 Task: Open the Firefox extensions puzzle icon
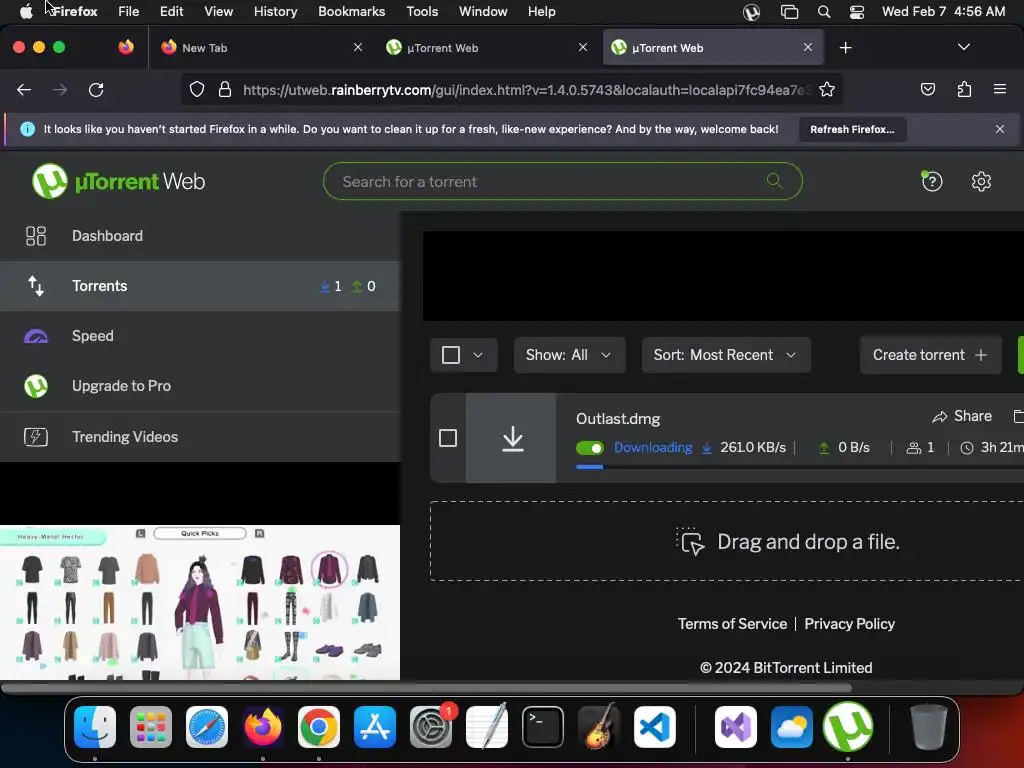pyautogui.click(x=964, y=89)
